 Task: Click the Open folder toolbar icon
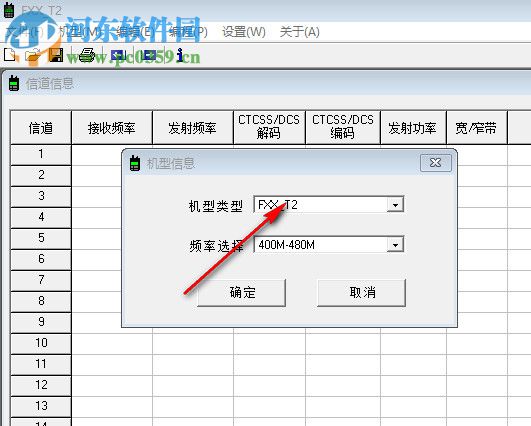(33, 55)
